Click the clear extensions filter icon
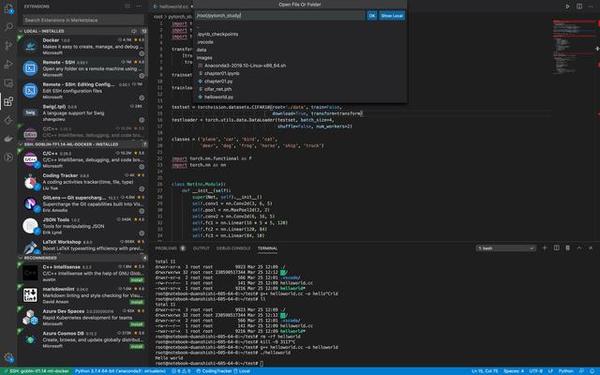 pos(127,6)
